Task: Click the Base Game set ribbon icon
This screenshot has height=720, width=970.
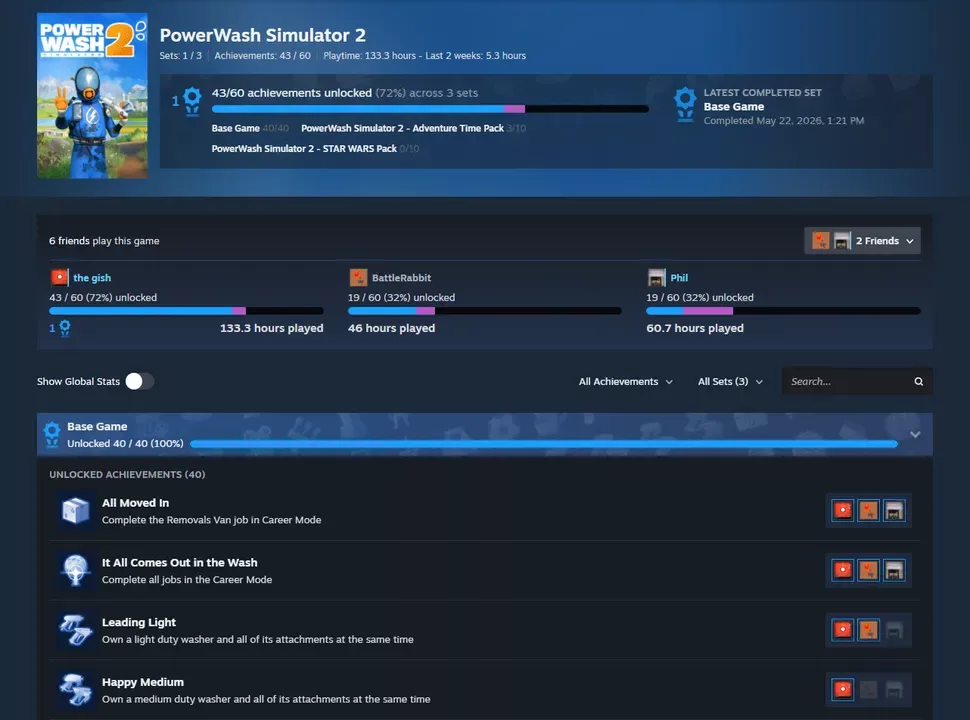Action: (52, 434)
